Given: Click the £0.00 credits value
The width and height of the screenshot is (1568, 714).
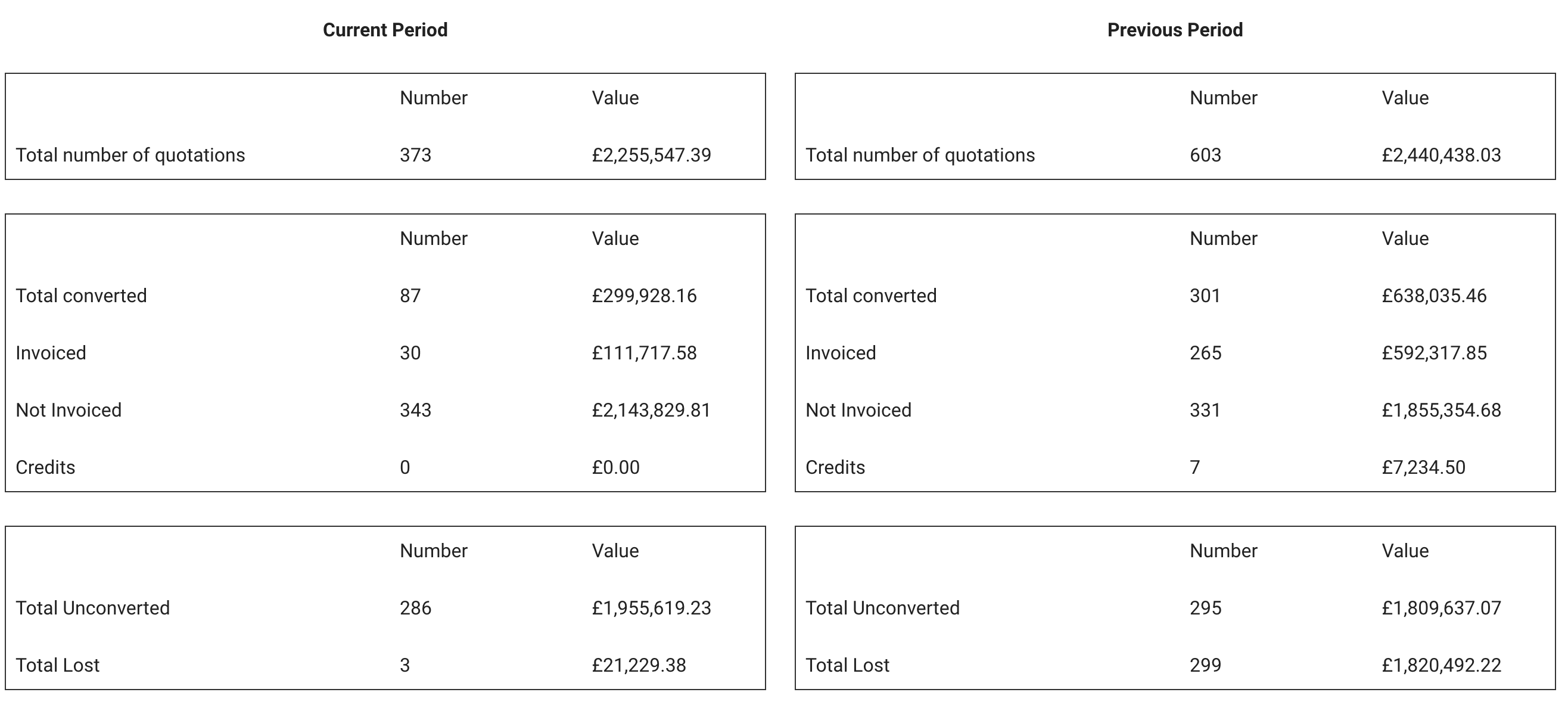Looking at the screenshot, I should click(x=615, y=467).
